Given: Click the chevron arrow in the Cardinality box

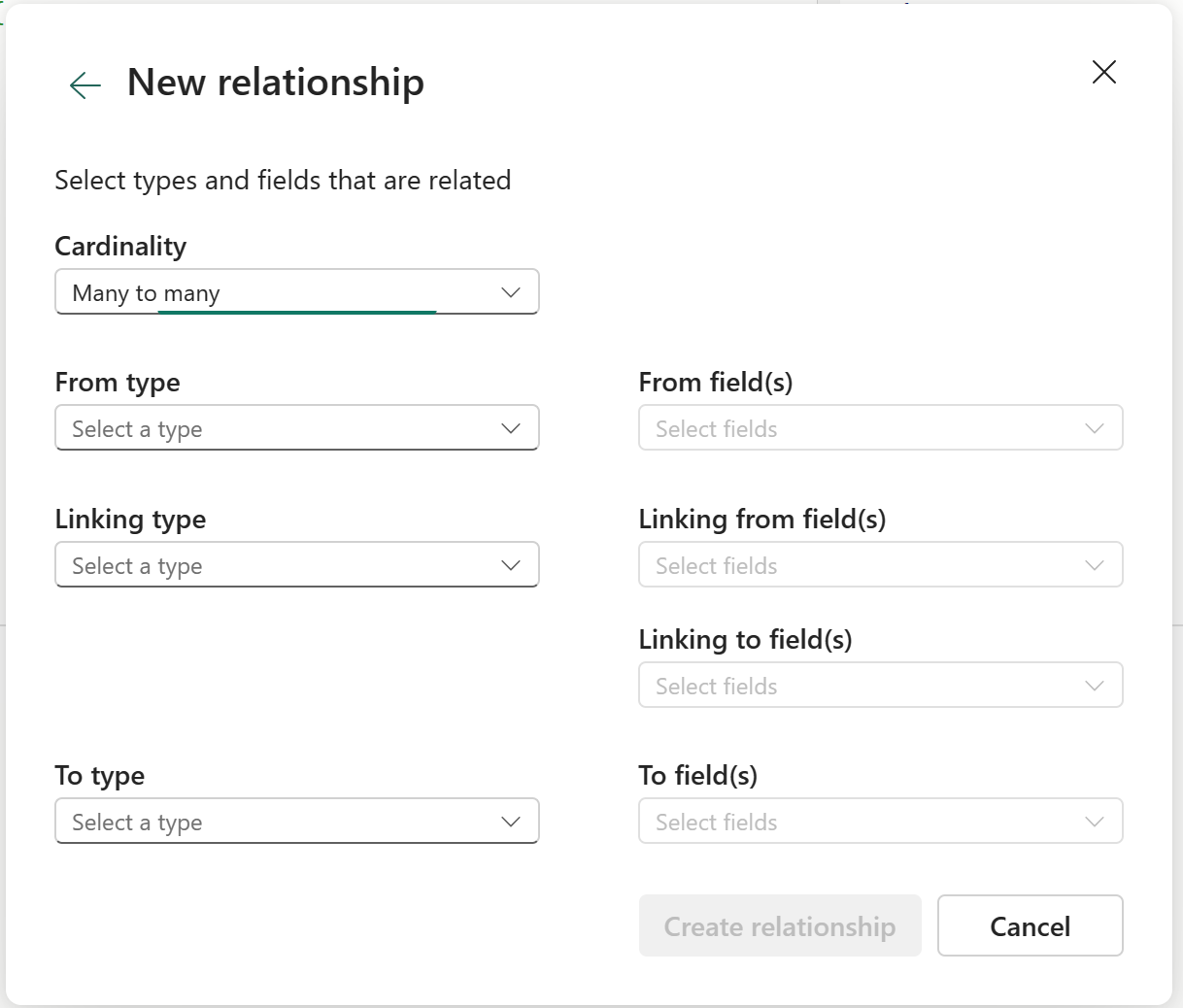Looking at the screenshot, I should 511,292.
